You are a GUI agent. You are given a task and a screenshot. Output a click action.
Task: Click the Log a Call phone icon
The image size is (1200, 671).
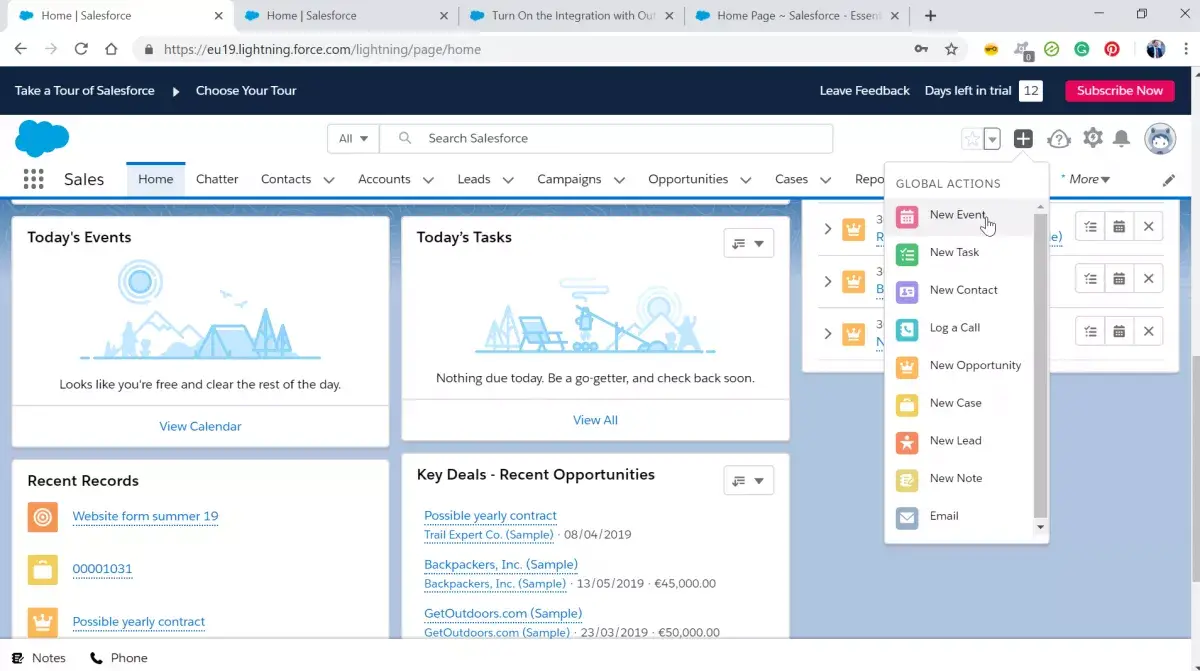[x=907, y=329]
